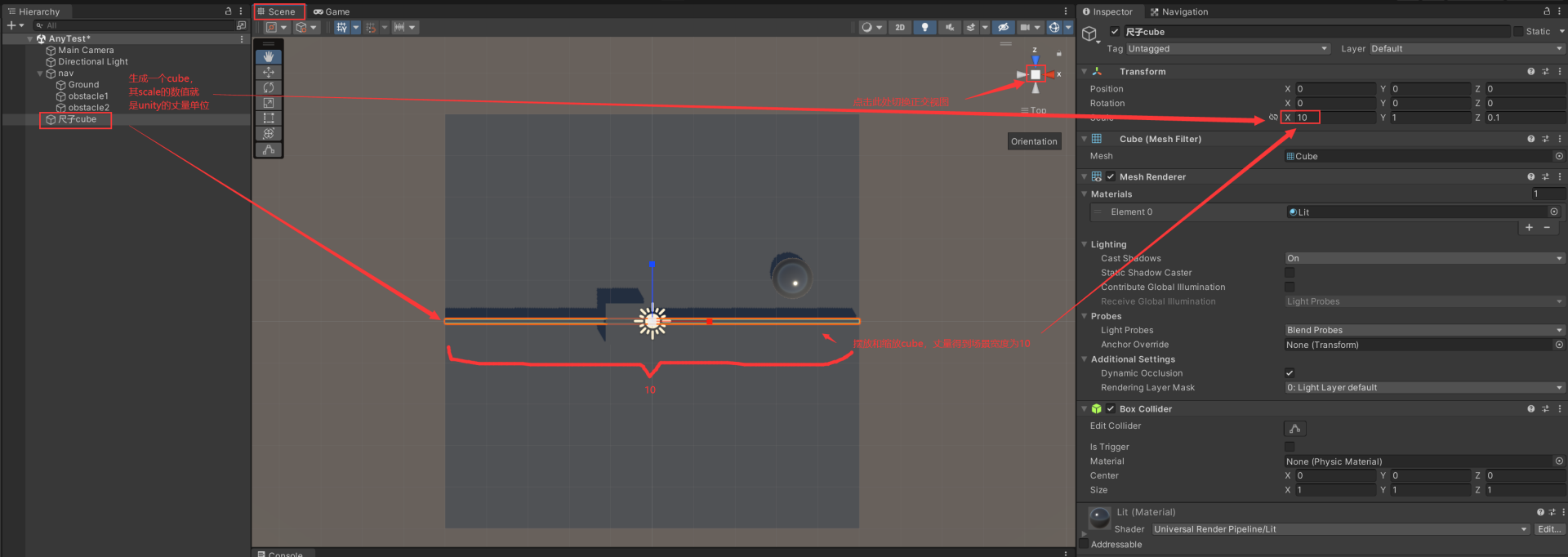
Task: Add a material with the plus button
Action: [1529, 228]
